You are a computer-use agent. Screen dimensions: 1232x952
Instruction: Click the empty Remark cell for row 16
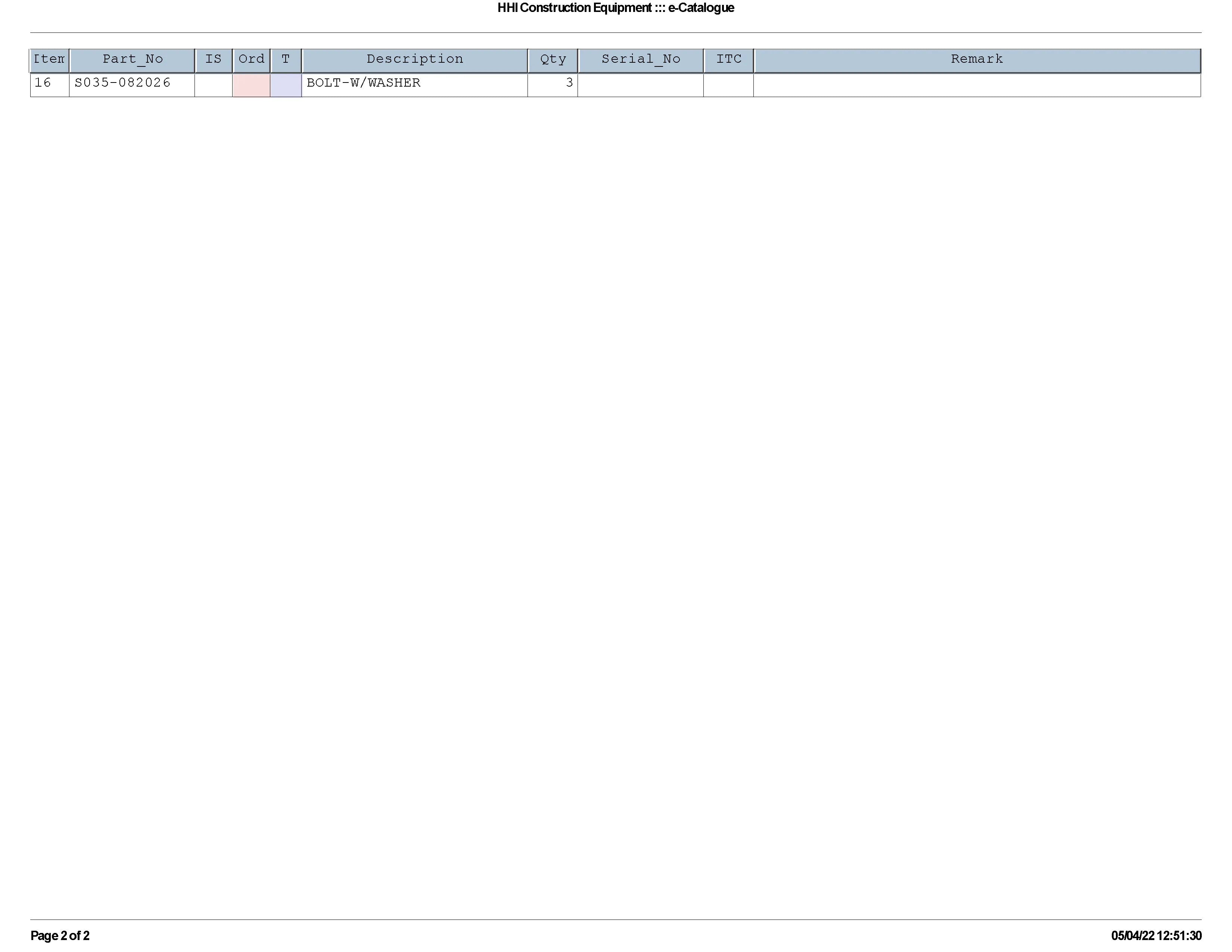click(x=977, y=85)
